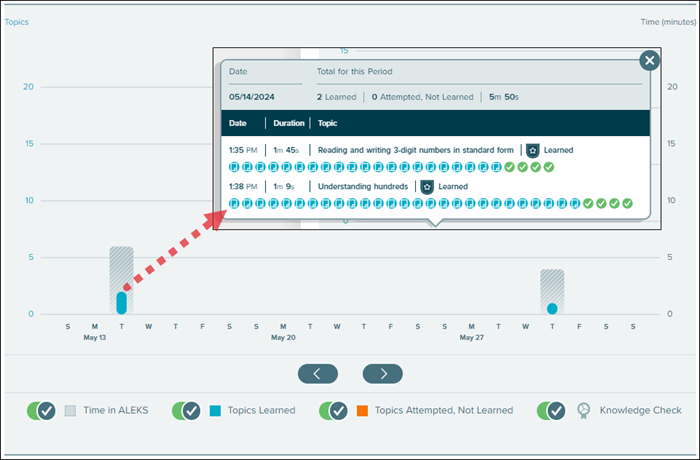Toggle Time in ALEKS display
Image resolution: width=700 pixels, height=460 pixels.
[41, 410]
